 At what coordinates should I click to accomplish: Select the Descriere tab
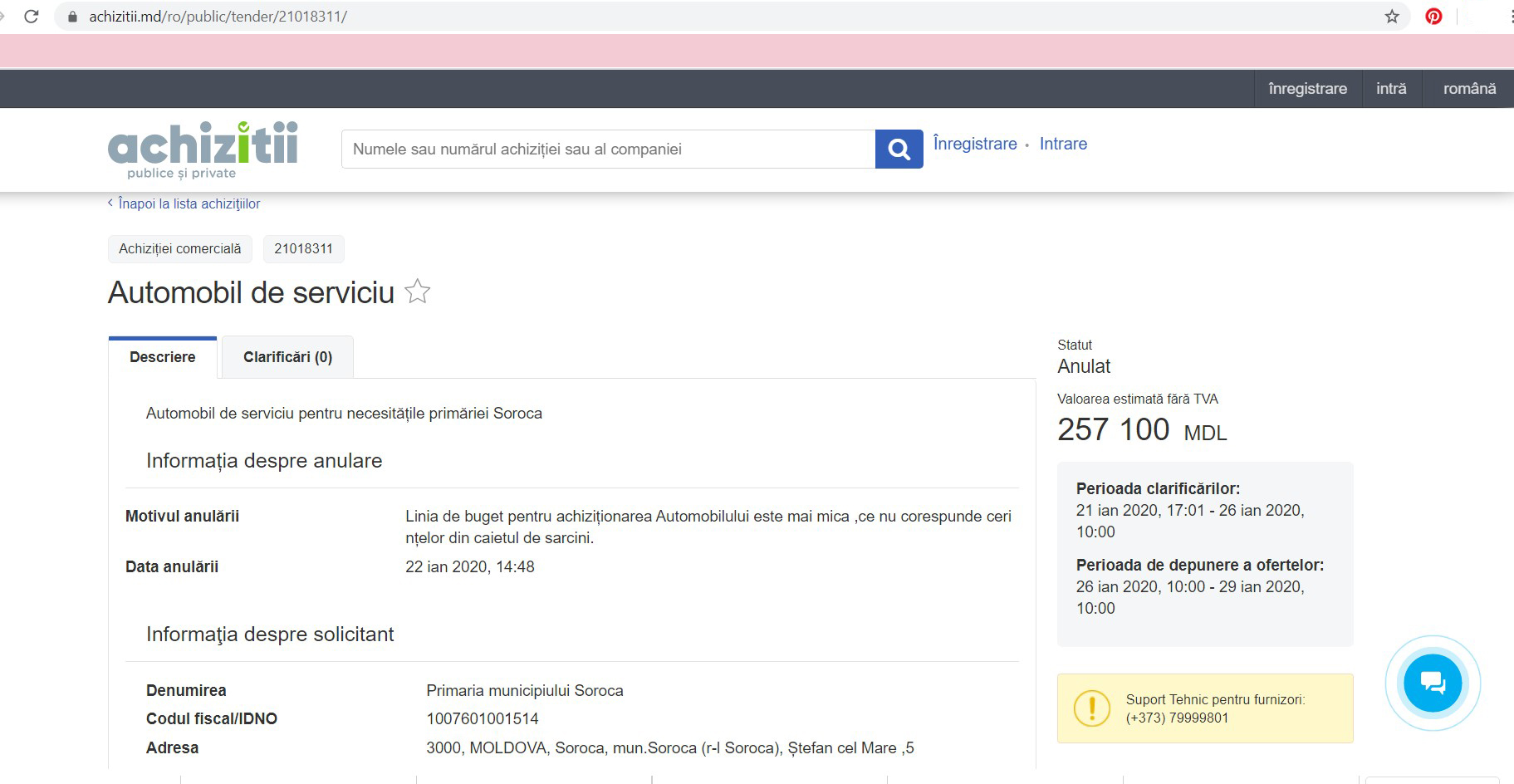[163, 357]
